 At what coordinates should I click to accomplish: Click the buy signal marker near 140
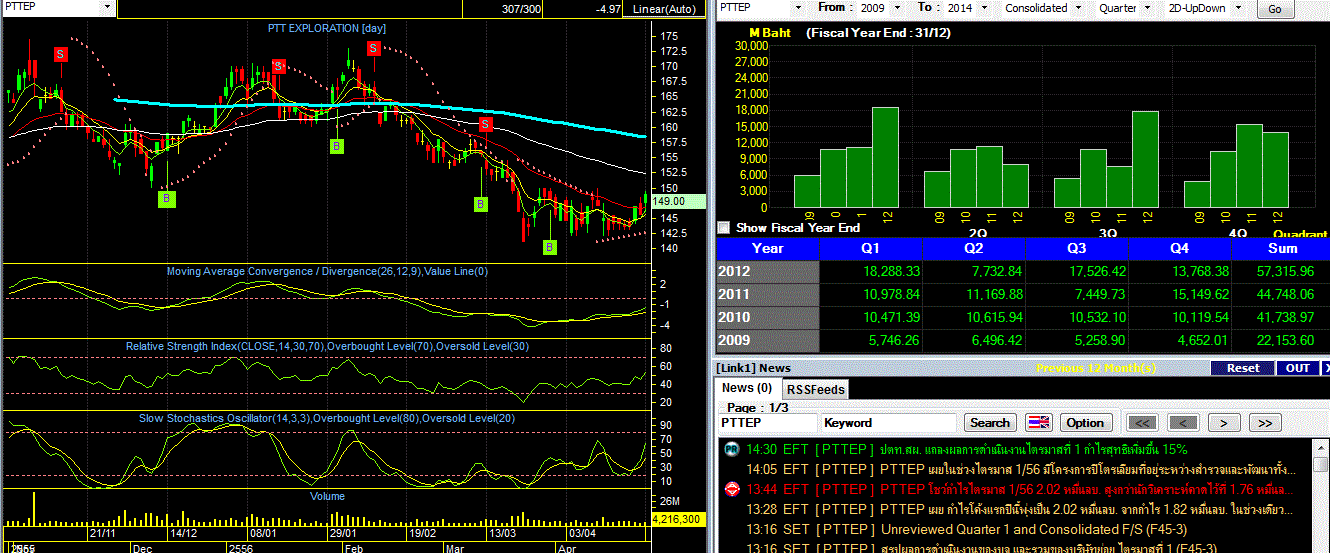[x=550, y=247]
